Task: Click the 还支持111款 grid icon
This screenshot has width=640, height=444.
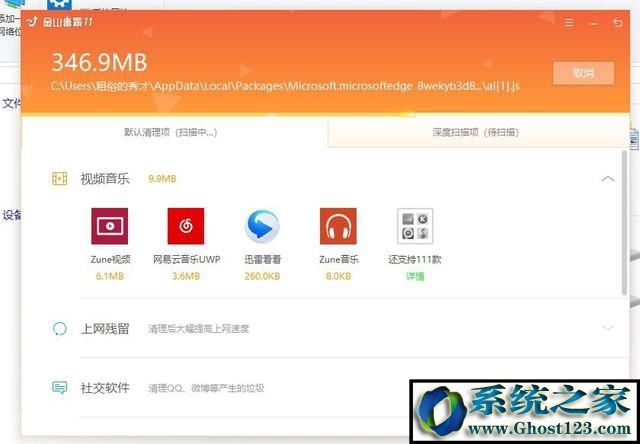Action: pos(415,226)
